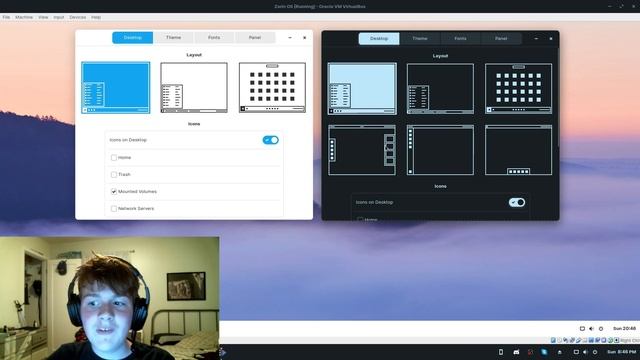
Task: Close the dark appearance window
Action: [x=551, y=38]
